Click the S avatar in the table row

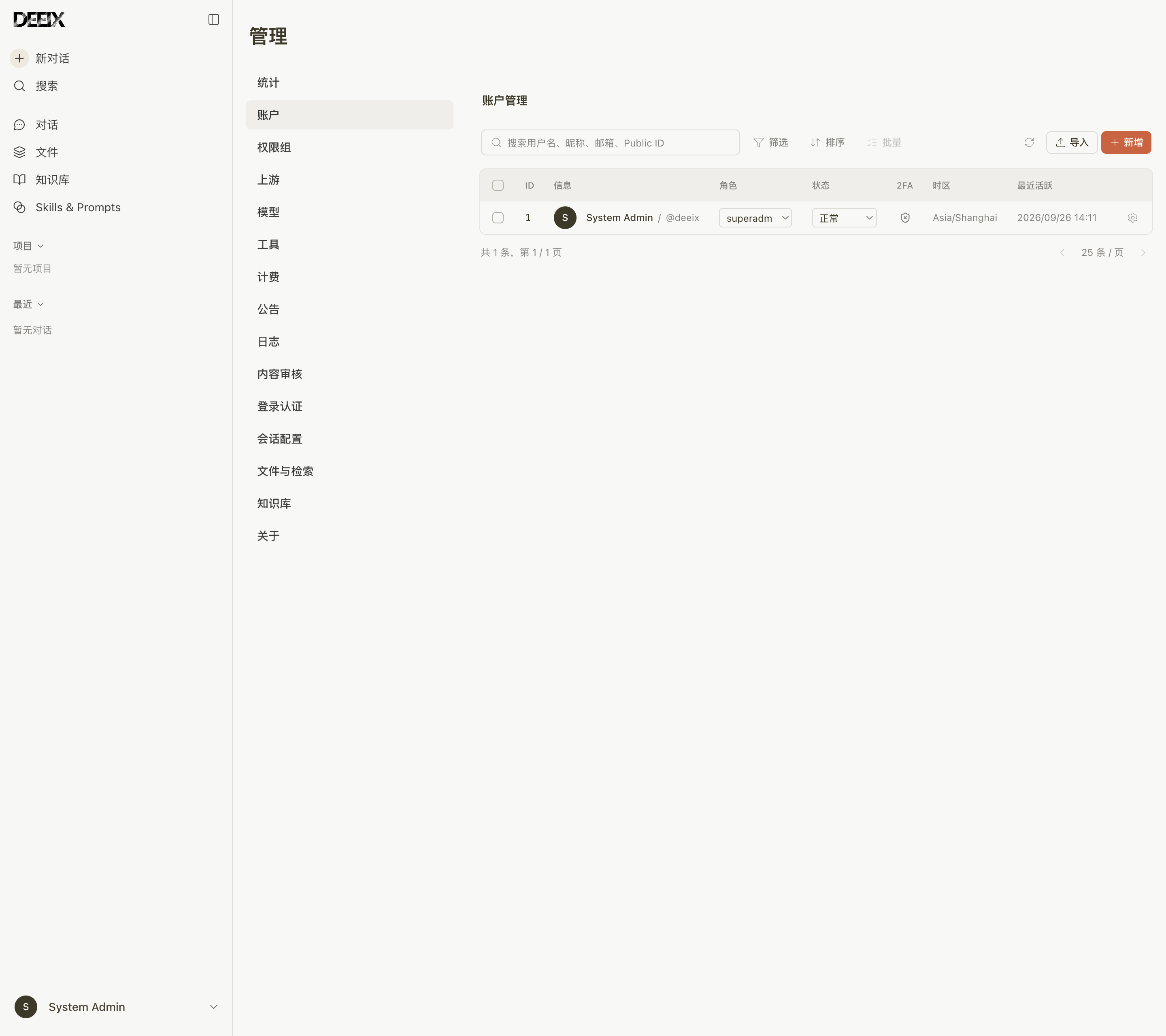565,218
